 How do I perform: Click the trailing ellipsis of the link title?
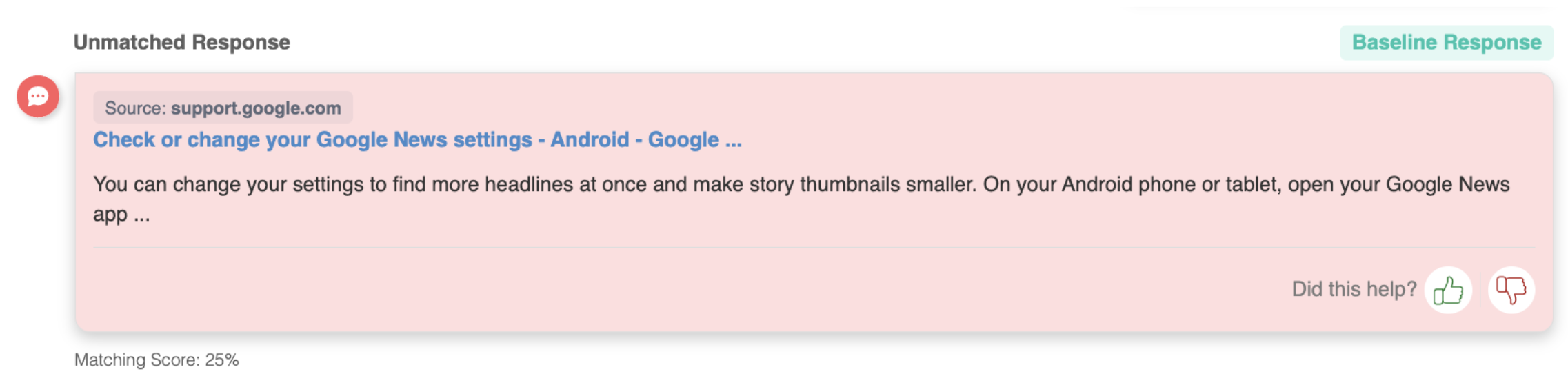733,140
